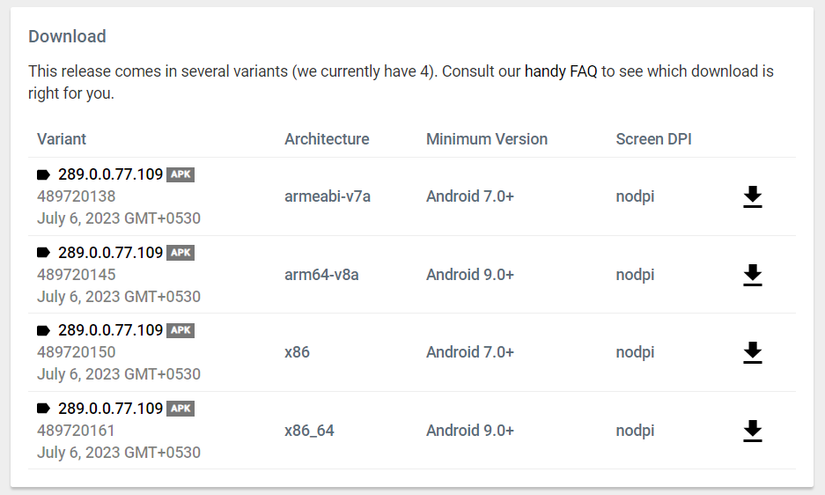825x495 pixels.
Task: Open version 289.0.0.77.109 link for armeabi-v7a
Action: pyautogui.click(x=110, y=174)
